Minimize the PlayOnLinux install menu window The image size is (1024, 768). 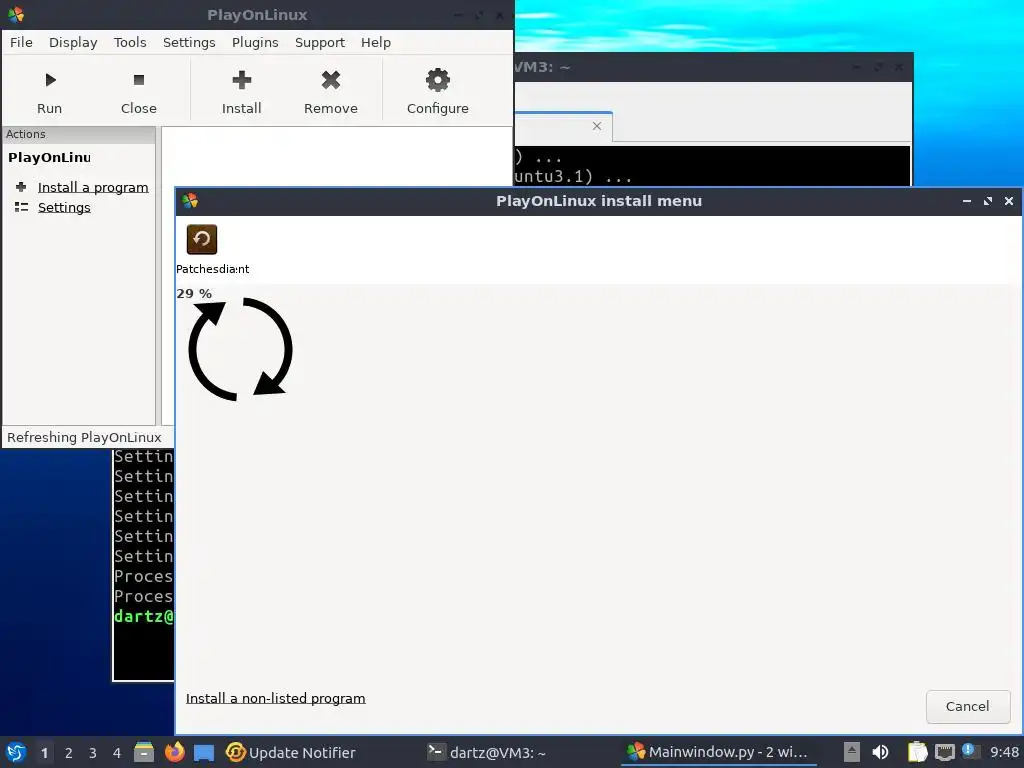(967, 201)
